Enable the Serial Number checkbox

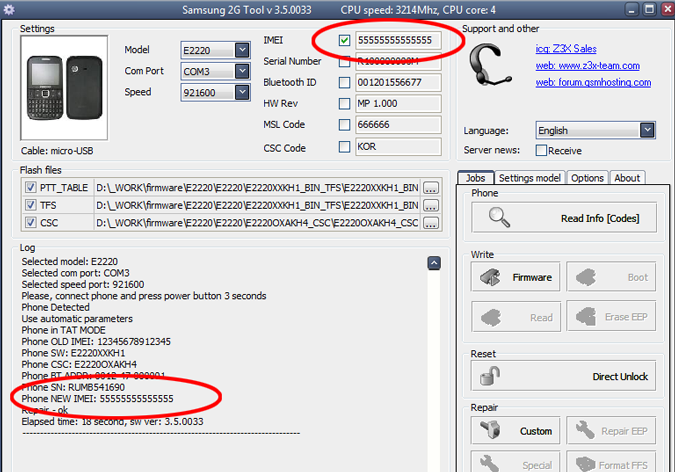pos(344,62)
